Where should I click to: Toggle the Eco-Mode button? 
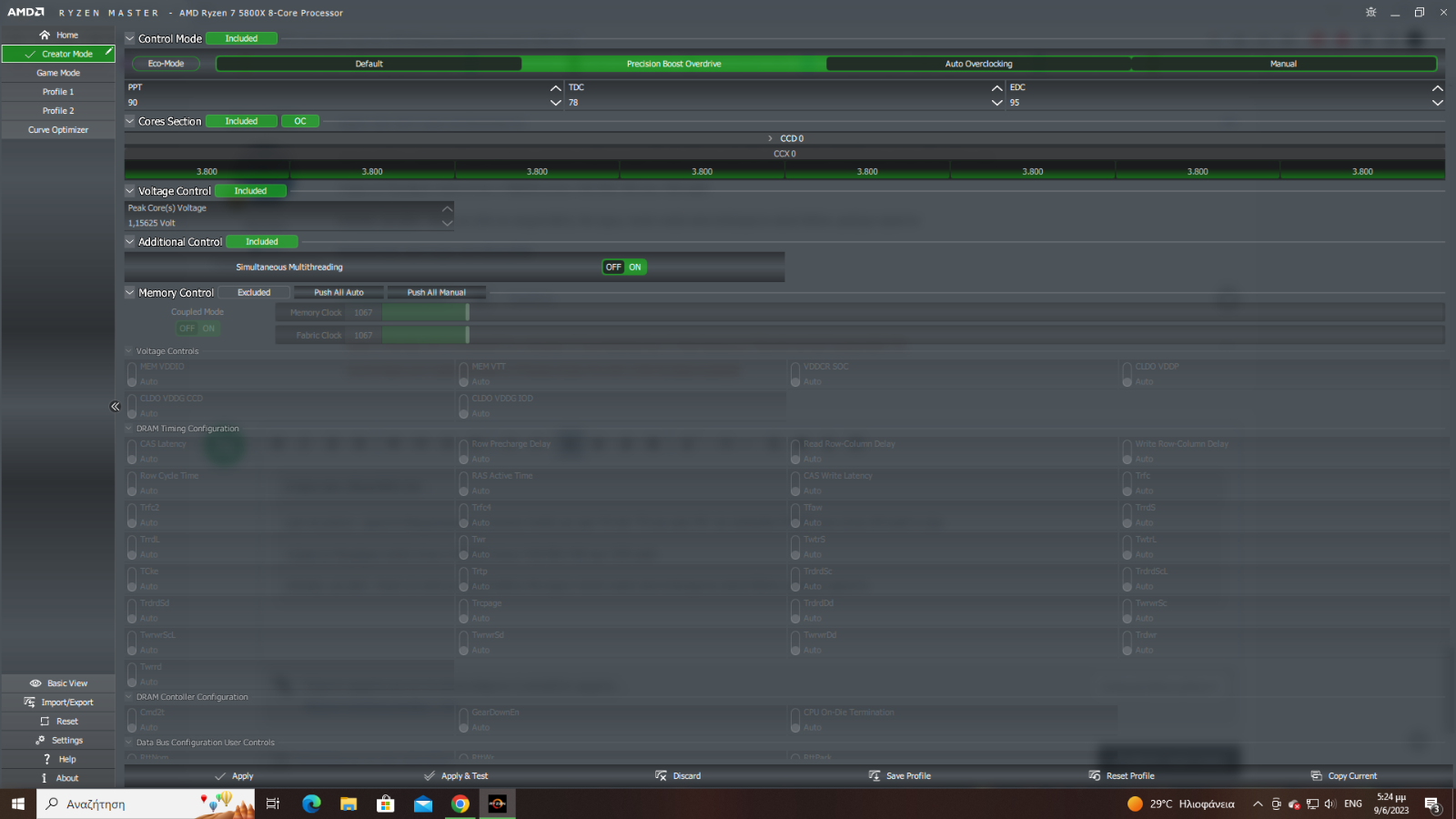click(x=166, y=64)
